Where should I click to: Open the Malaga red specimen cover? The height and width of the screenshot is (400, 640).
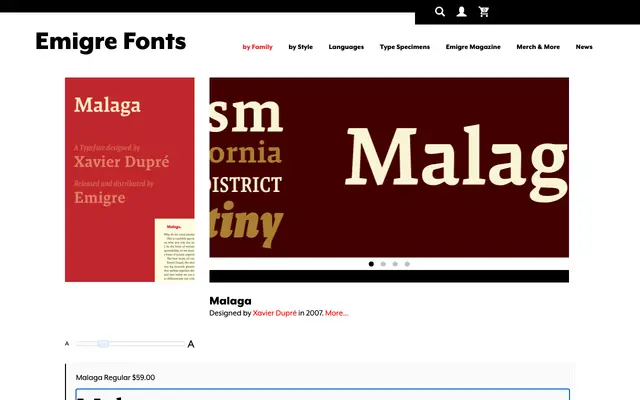click(x=130, y=180)
